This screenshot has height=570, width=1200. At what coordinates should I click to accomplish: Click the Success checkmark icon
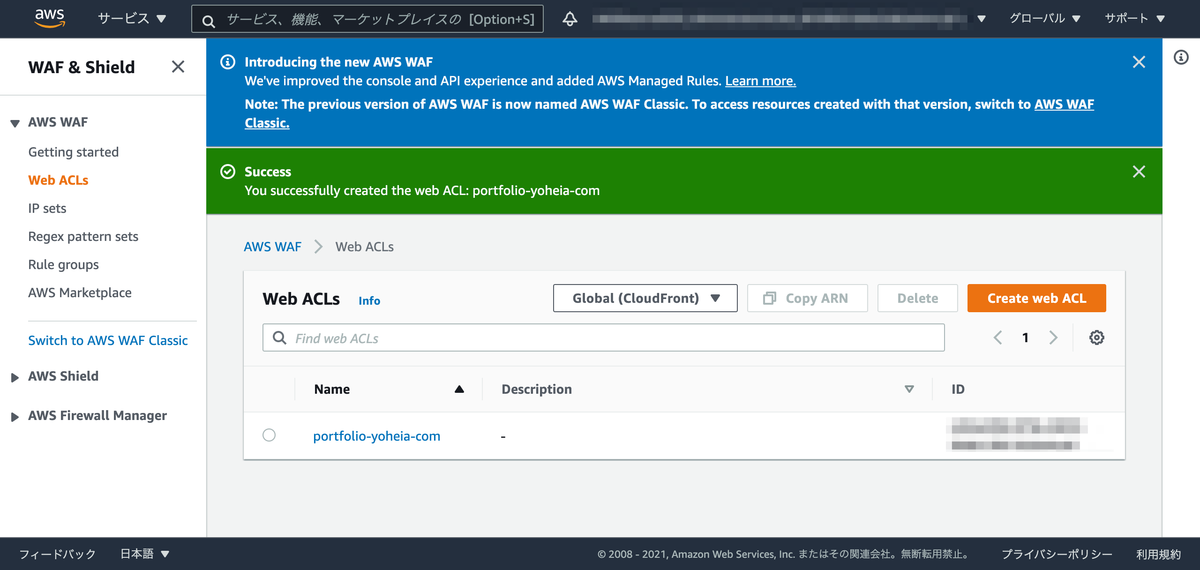[x=228, y=172]
